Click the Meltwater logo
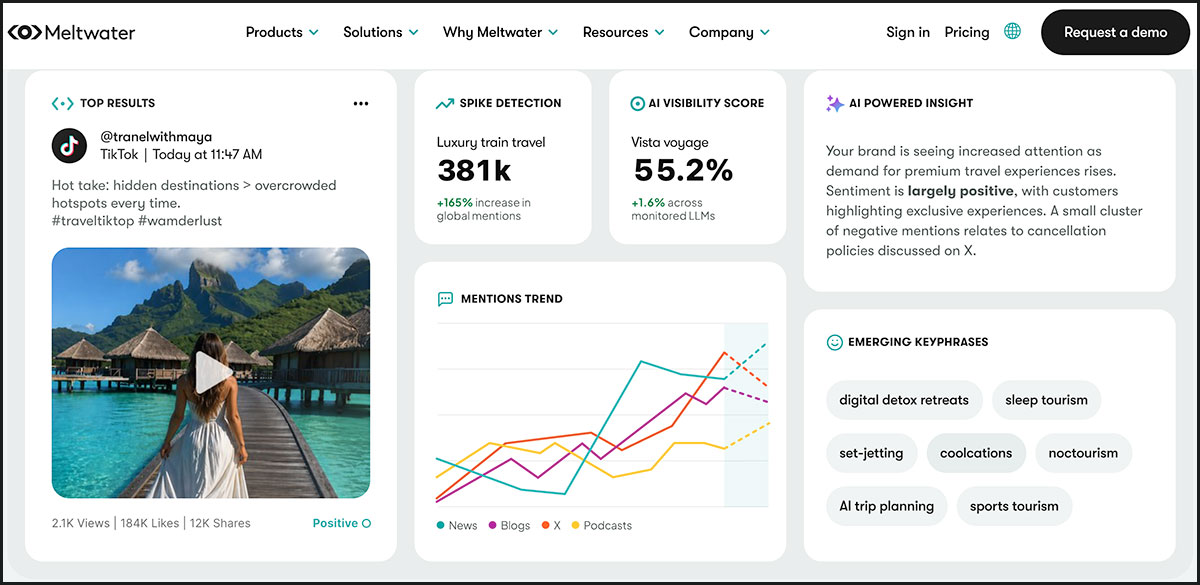1200x585 pixels. [72, 32]
